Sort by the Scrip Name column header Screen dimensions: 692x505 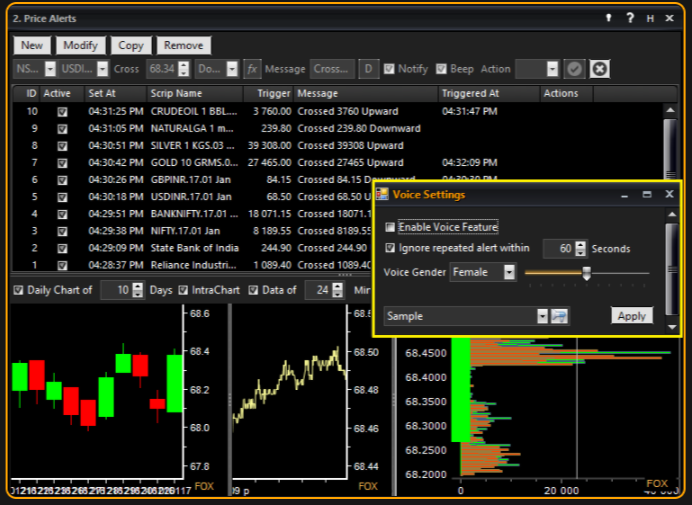click(195, 94)
